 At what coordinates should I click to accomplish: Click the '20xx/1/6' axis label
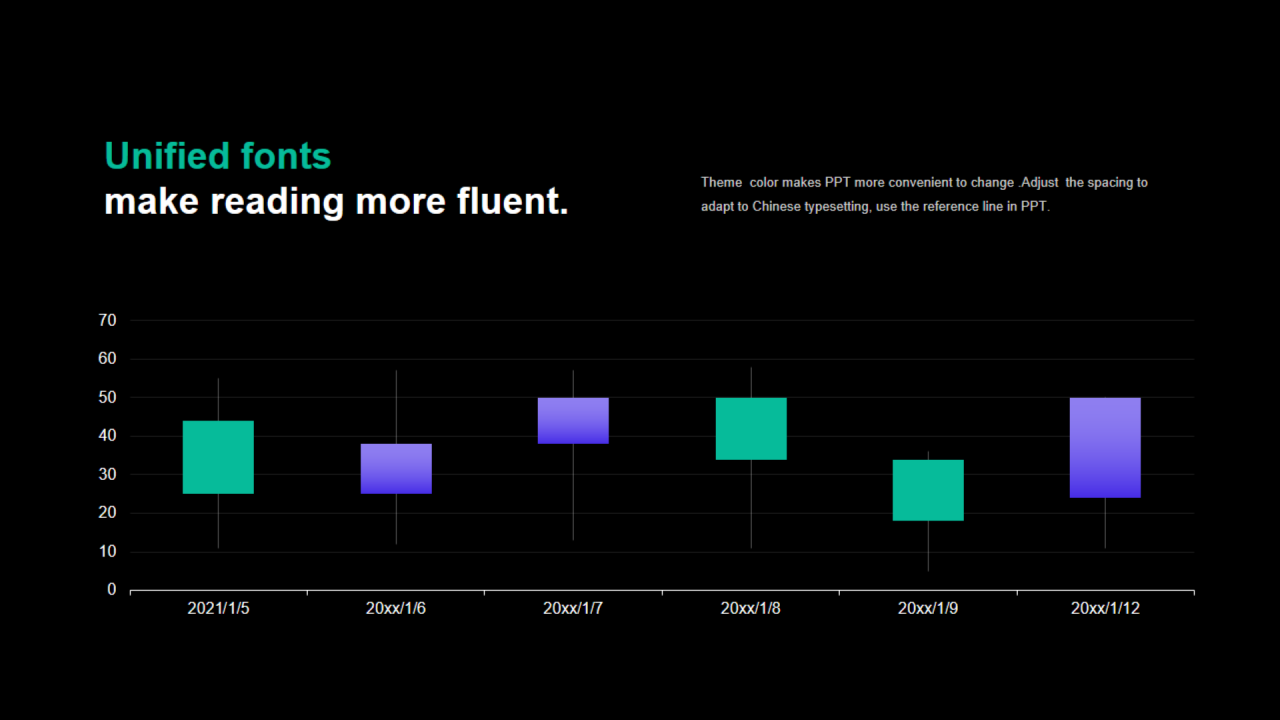[396, 608]
